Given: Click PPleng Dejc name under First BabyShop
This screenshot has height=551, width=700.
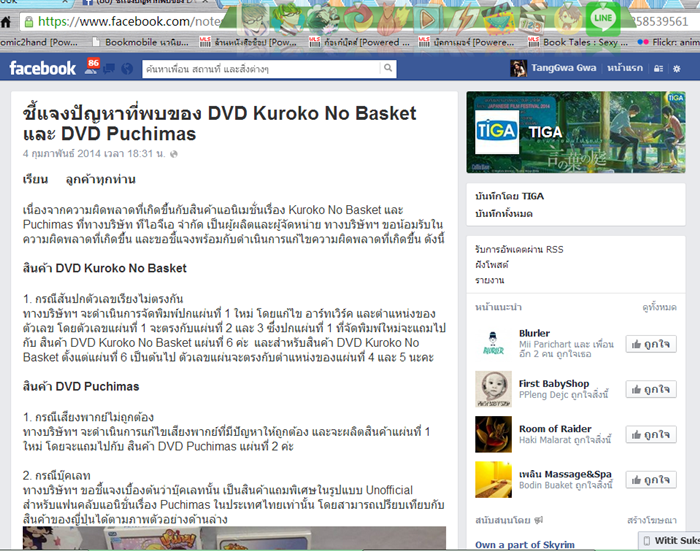Looking at the screenshot, I should 543,395.
